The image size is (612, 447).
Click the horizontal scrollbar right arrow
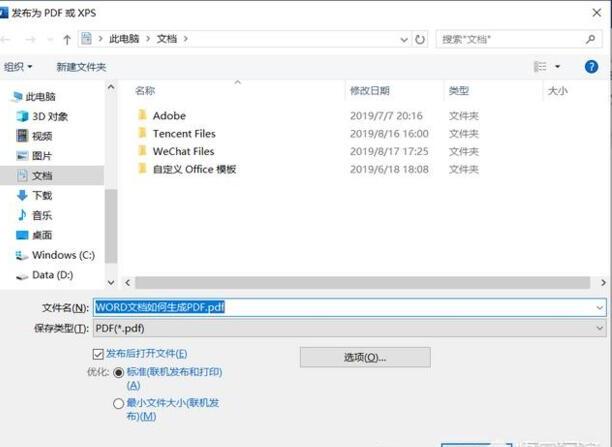click(603, 283)
